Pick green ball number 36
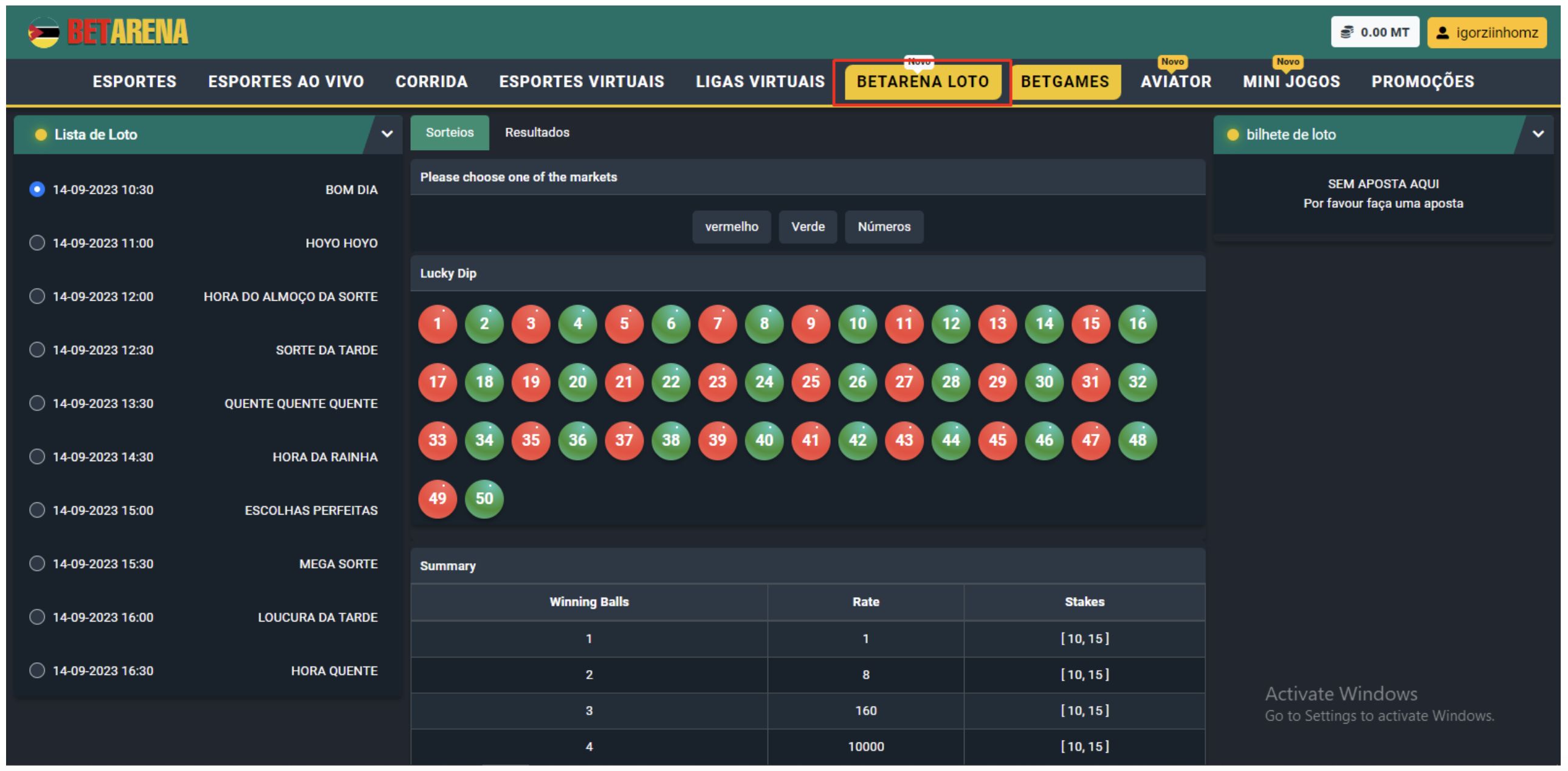The height and width of the screenshot is (771, 1568). [x=577, y=440]
